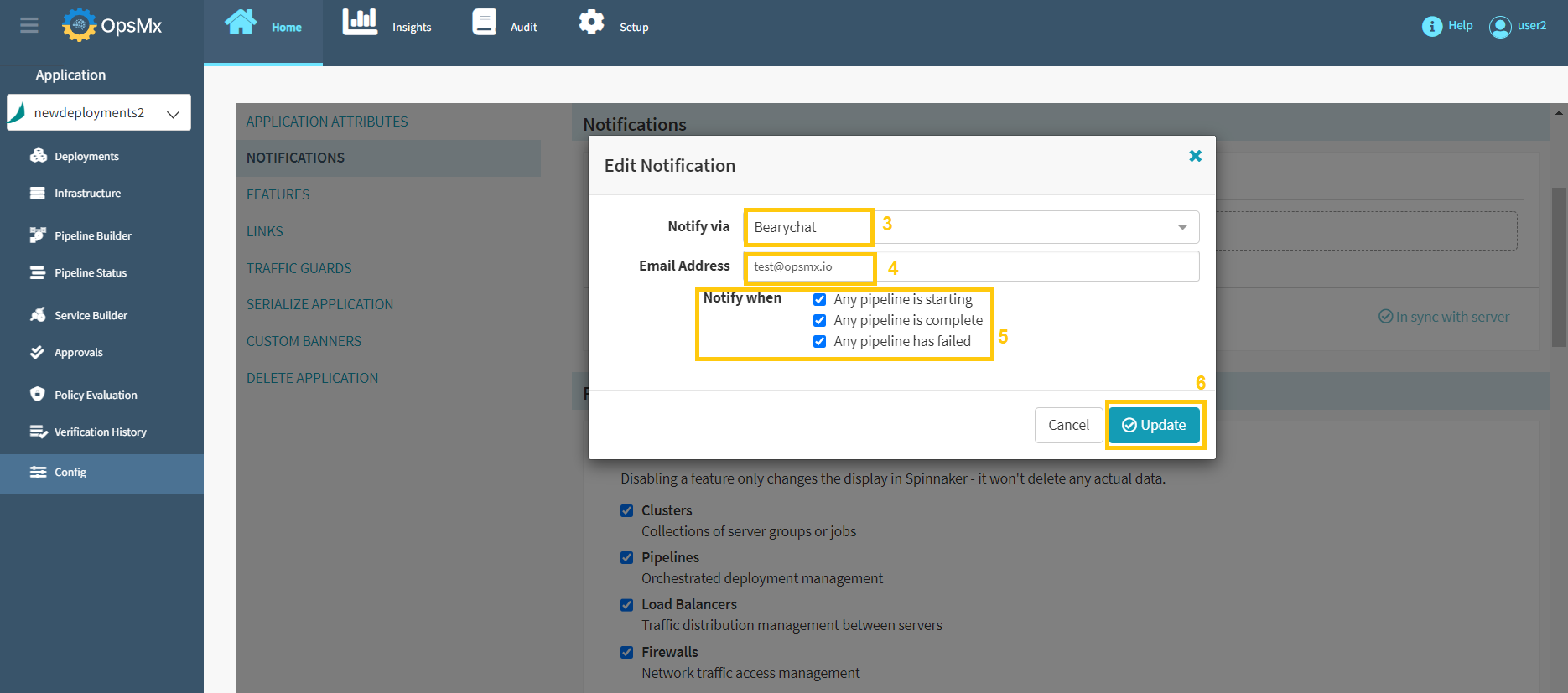
Task: Click the Email Address input field
Action: (971, 266)
